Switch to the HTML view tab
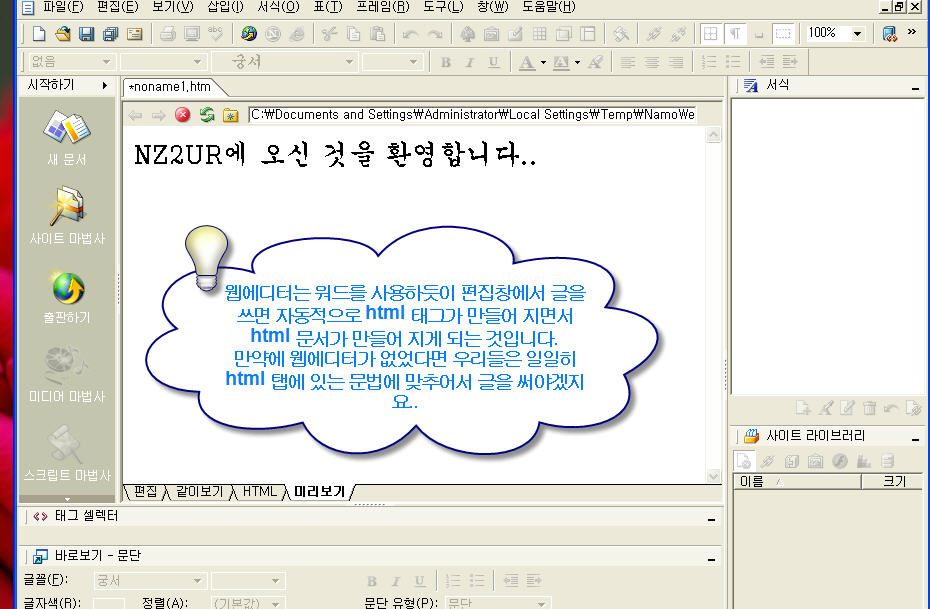Image resolution: width=930 pixels, height=609 pixels. point(260,492)
